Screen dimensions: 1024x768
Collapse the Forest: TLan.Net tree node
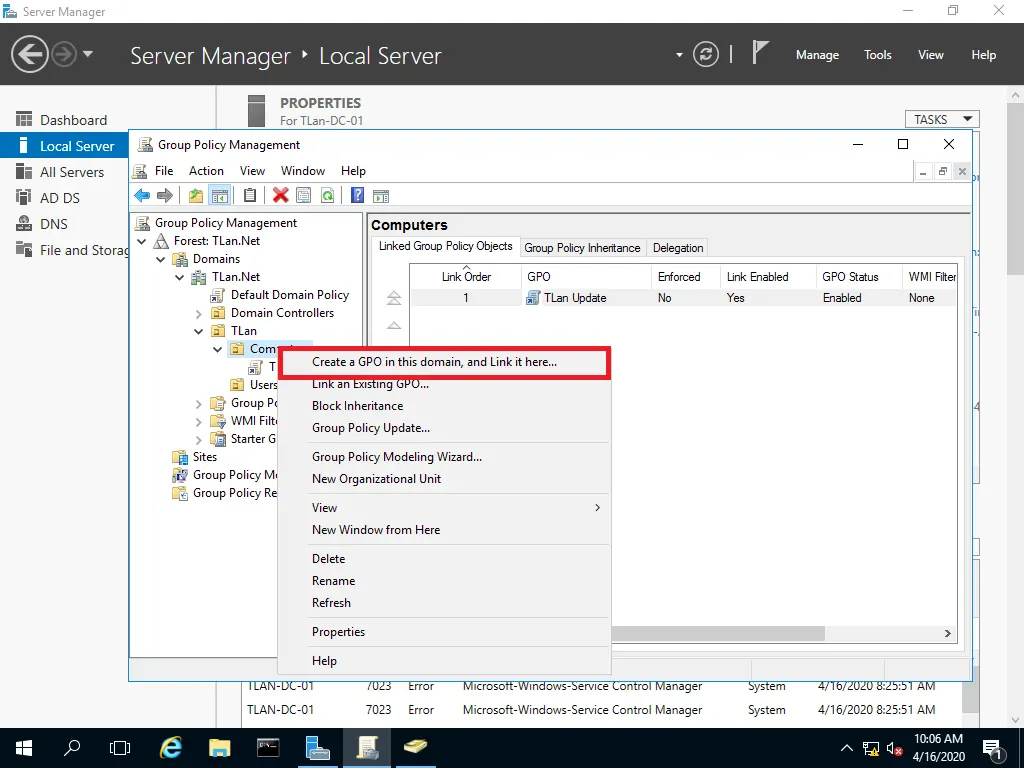[x=142, y=241]
